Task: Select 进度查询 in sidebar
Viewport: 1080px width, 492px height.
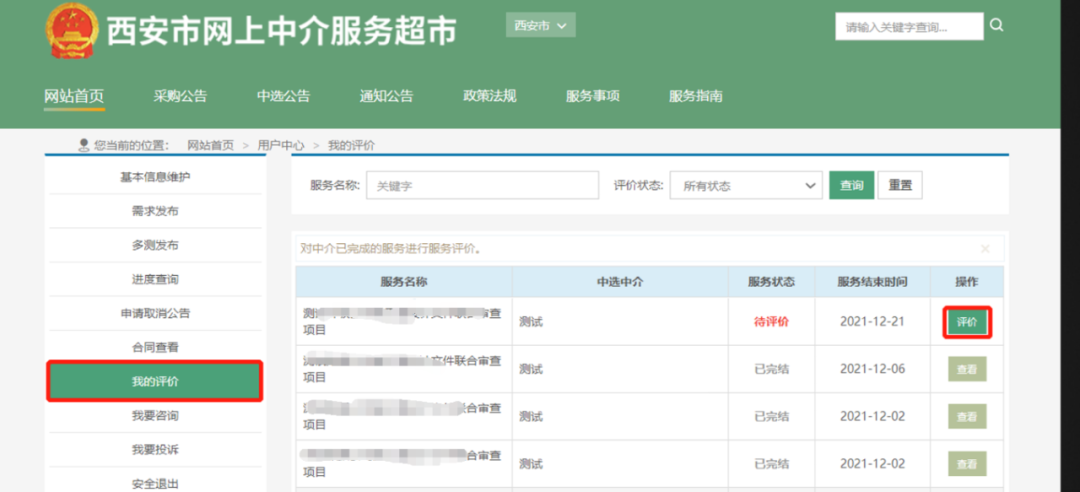Action: click(x=155, y=279)
